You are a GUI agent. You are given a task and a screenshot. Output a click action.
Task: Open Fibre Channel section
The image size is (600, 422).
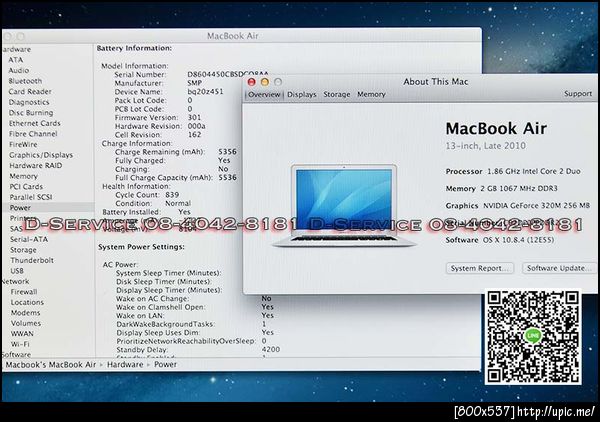(33, 134)
